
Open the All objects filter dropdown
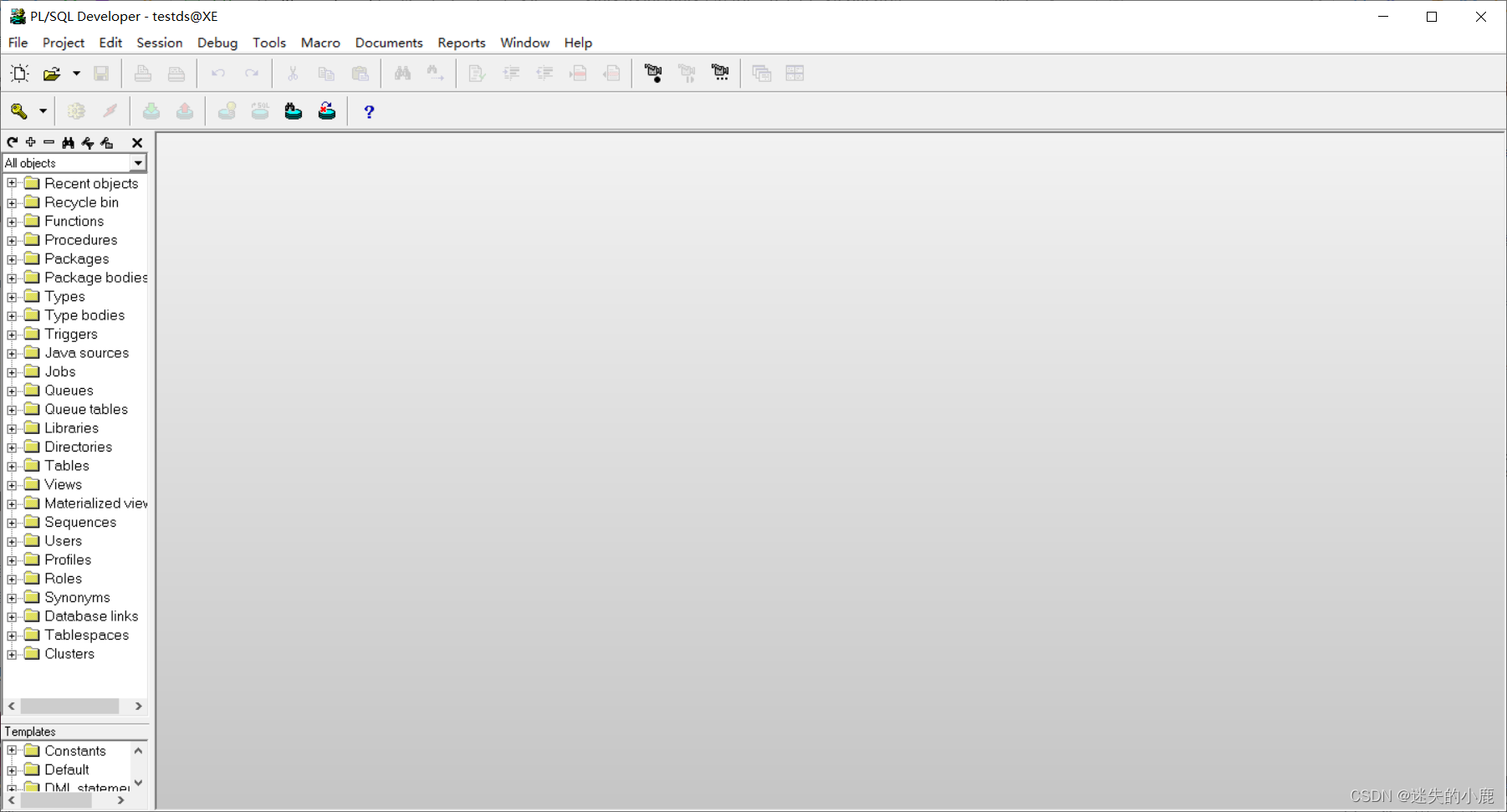click(x=138, y=163)
